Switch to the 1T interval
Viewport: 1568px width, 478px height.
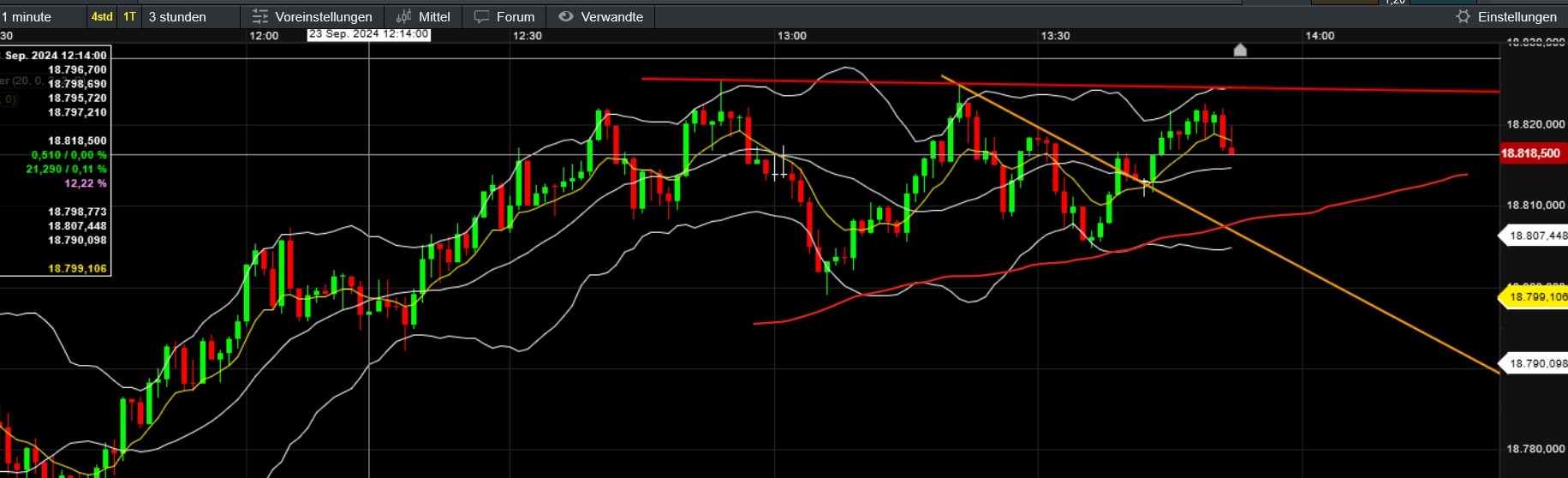[x=129, y=16]
